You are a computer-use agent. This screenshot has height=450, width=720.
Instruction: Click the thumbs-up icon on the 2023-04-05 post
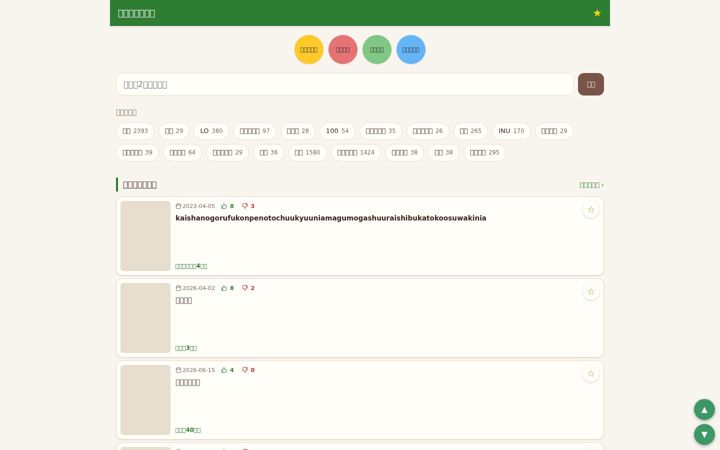pos(224,206)
